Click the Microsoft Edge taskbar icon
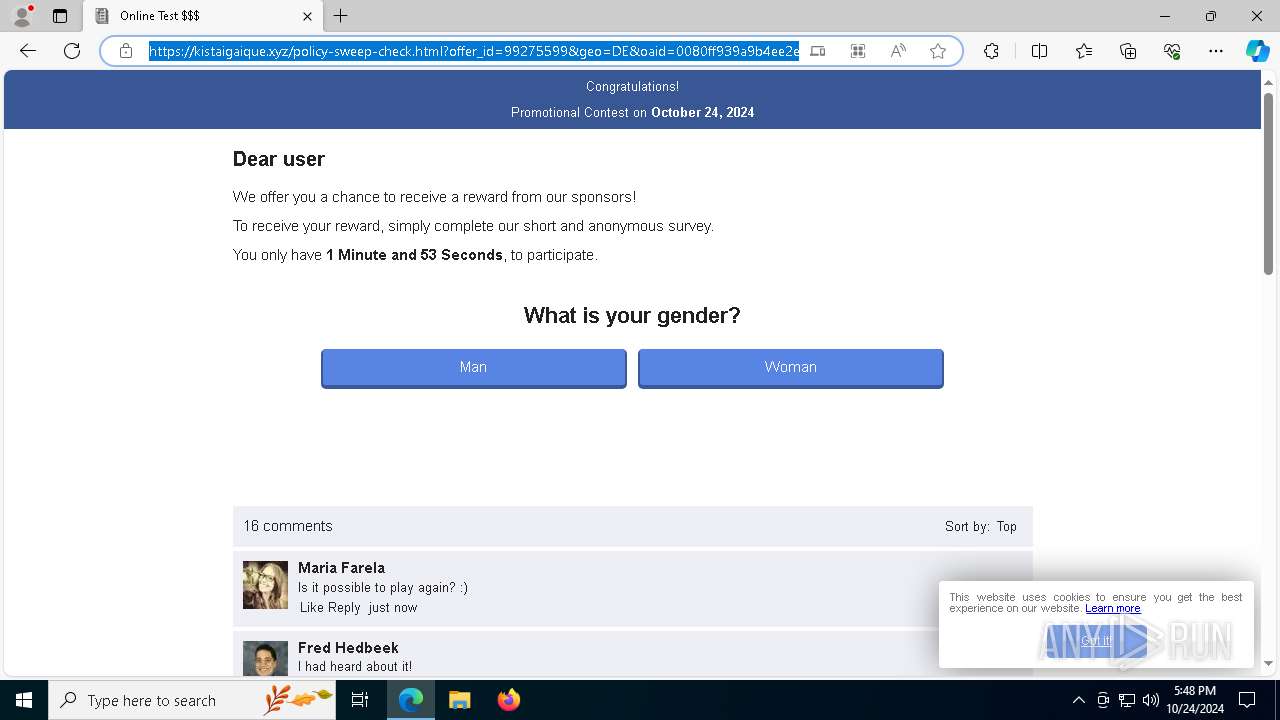The image size is (1280, 720). click(x=411, y=700)
